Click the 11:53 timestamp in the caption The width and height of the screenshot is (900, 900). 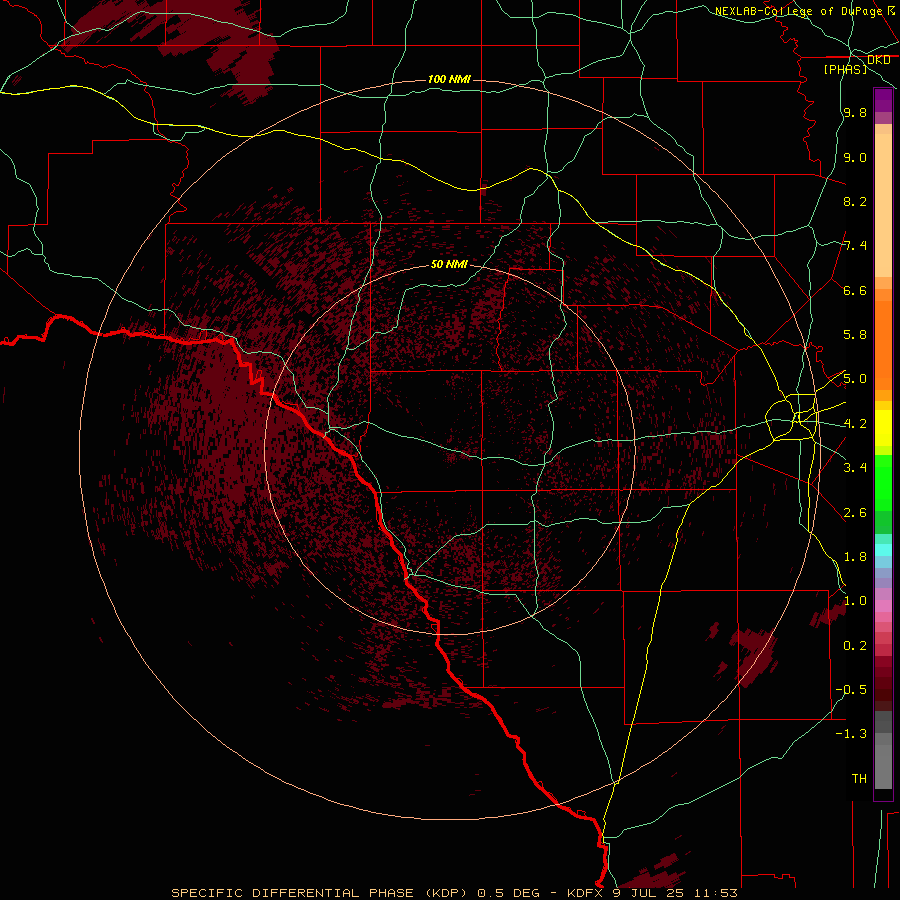coord(715,893)
